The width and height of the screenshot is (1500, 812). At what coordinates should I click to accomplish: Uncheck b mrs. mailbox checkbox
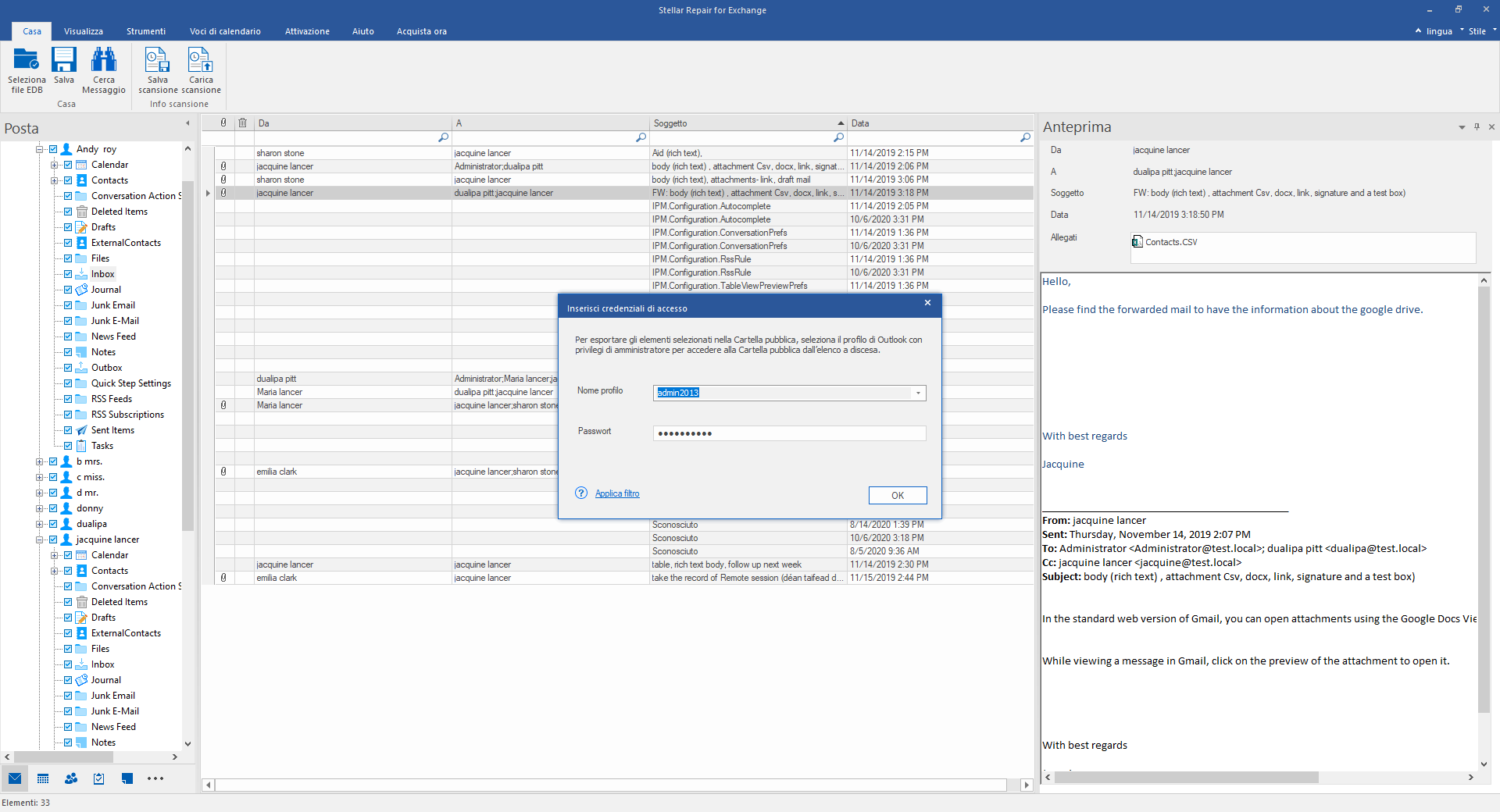coord(53,461)
